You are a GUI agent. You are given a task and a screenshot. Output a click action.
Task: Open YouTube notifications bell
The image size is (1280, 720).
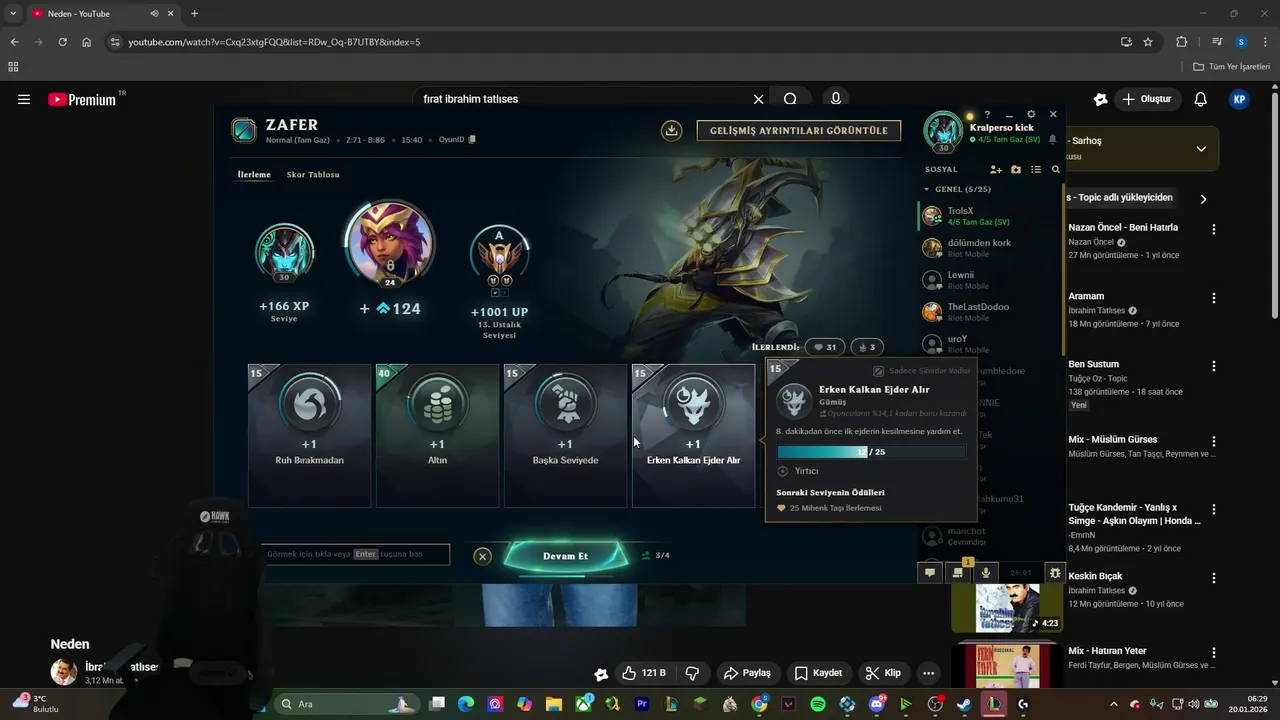click(1200, 99)
